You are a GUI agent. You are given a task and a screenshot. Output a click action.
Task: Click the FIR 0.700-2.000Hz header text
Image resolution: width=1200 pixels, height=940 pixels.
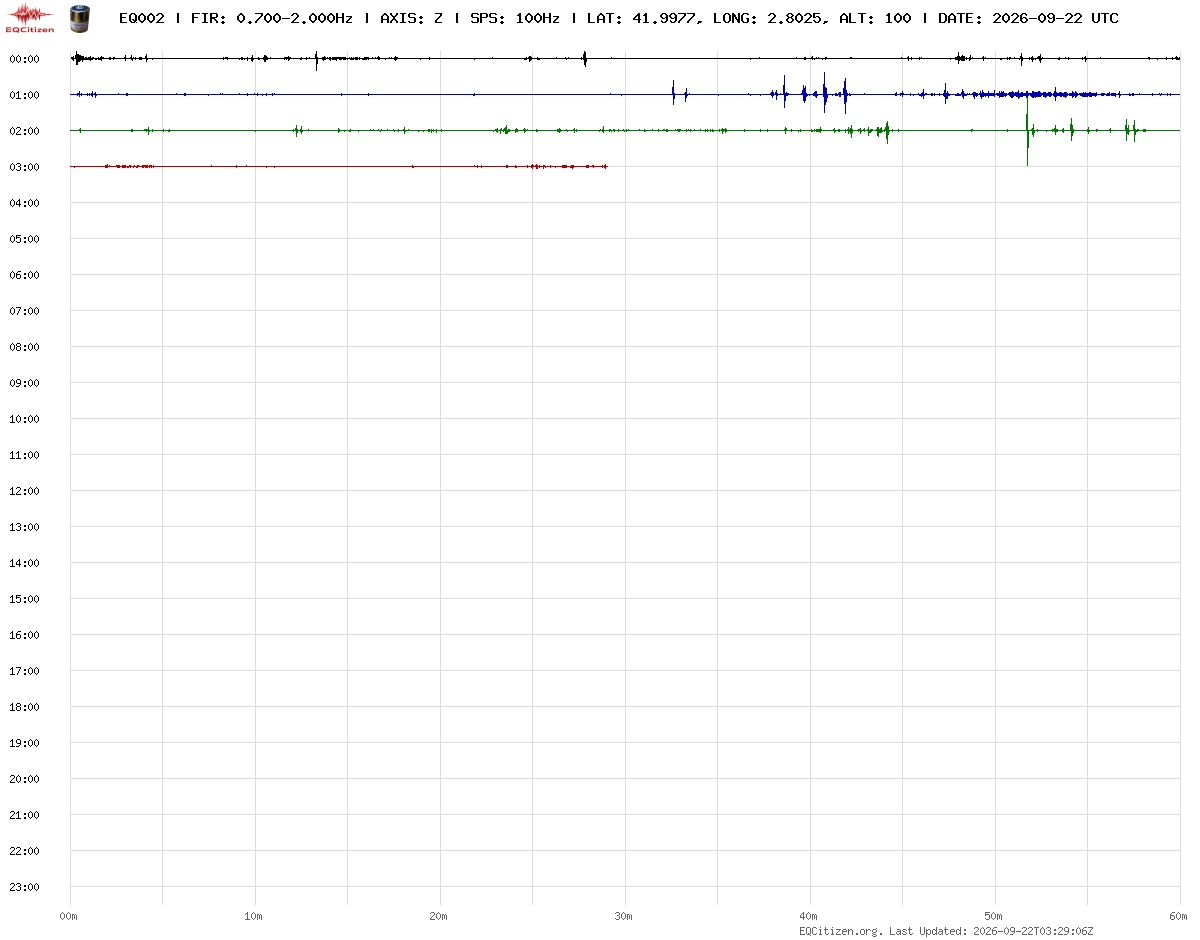click(272, 18)
